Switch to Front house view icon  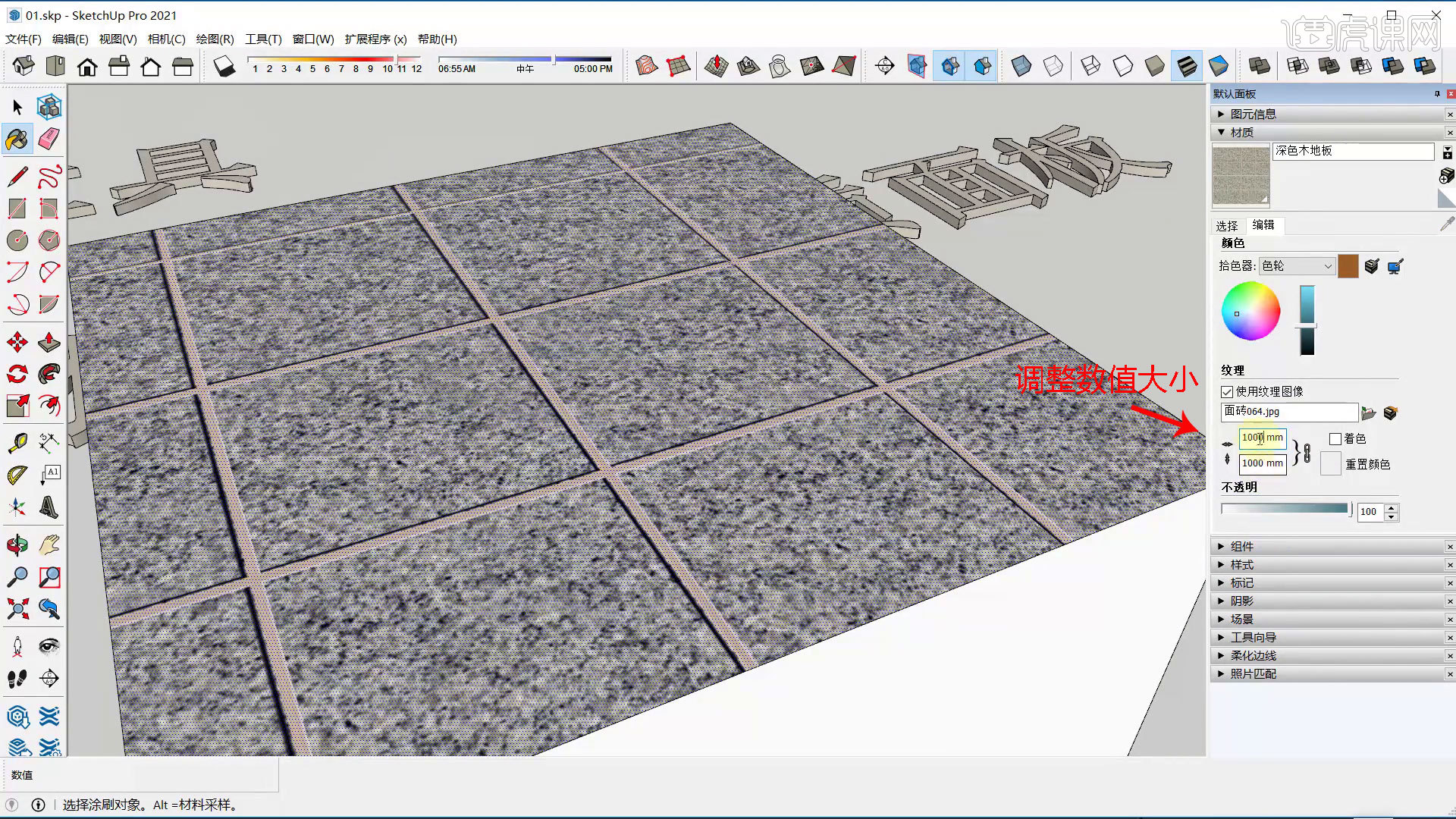[87, 67]
